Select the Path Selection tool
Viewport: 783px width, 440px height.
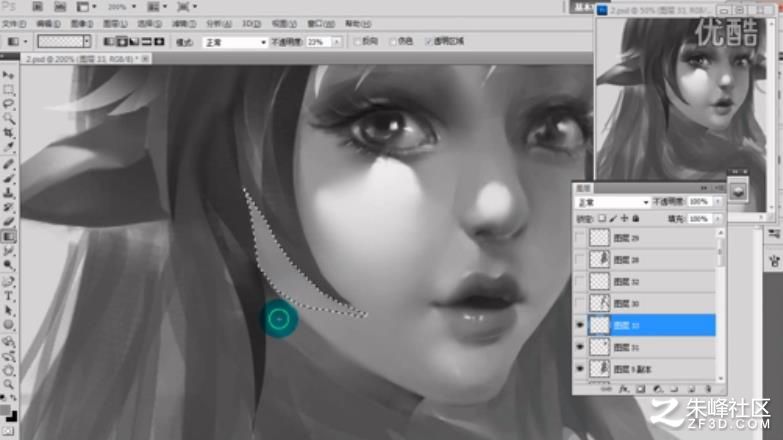point(8,311)
